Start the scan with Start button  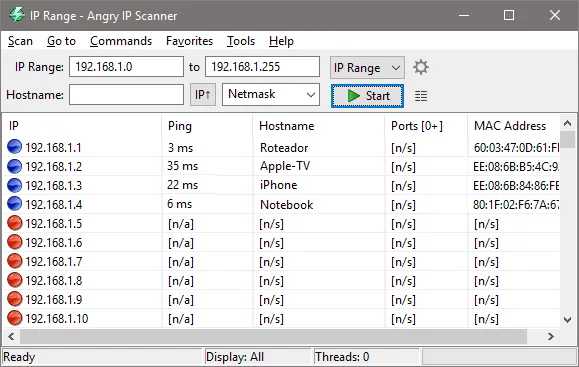click(367, 96)
